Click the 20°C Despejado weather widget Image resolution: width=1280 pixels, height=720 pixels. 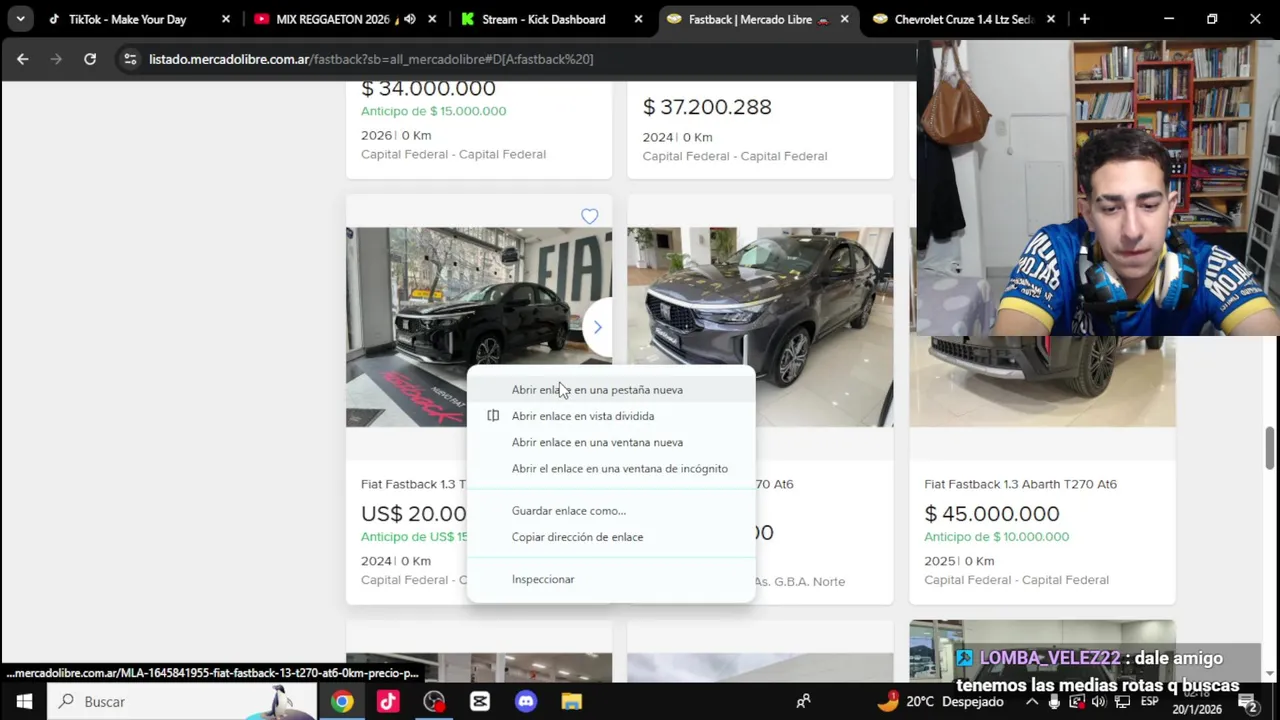(940, 702)
